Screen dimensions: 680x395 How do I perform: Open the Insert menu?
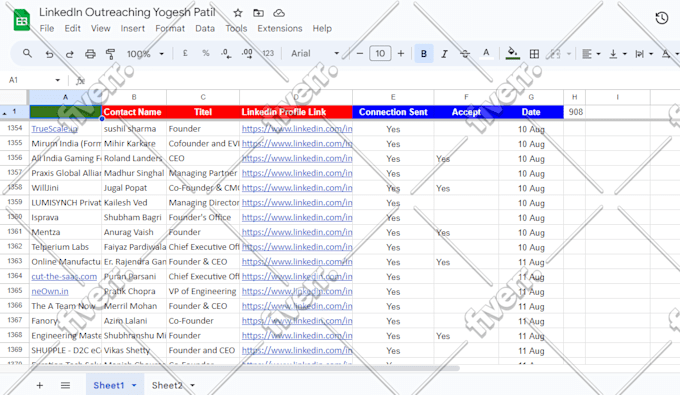coord(132,28)
